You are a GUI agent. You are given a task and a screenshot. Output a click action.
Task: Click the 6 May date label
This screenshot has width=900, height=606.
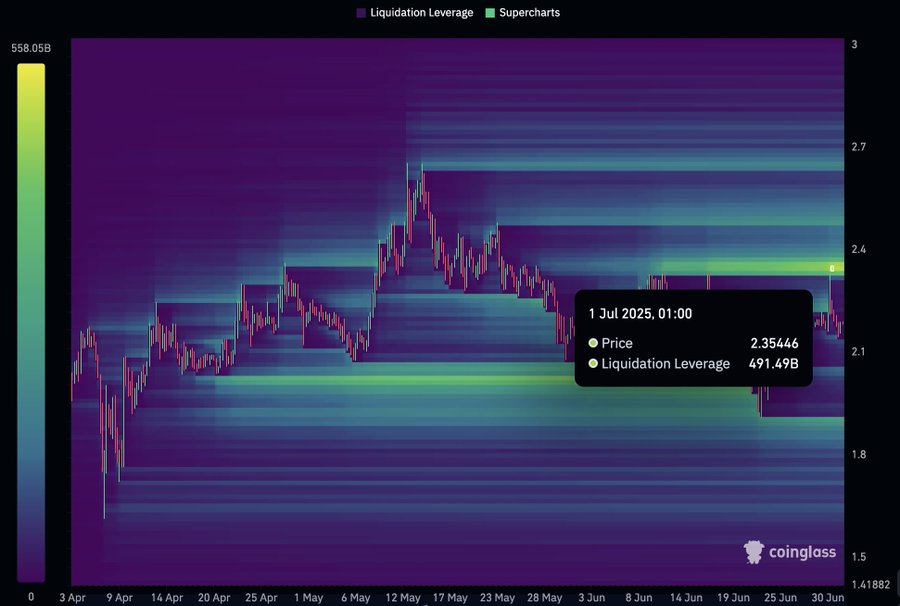tap(355, 597)
